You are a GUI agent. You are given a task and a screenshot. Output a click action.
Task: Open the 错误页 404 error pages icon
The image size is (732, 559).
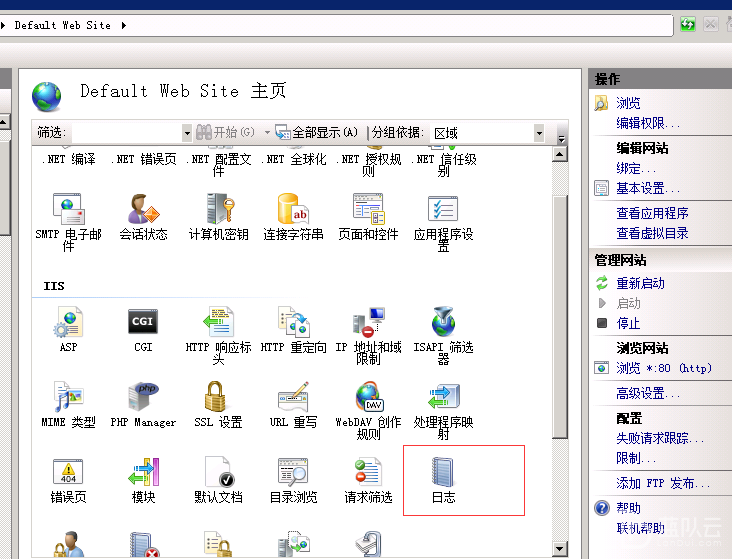68,472
